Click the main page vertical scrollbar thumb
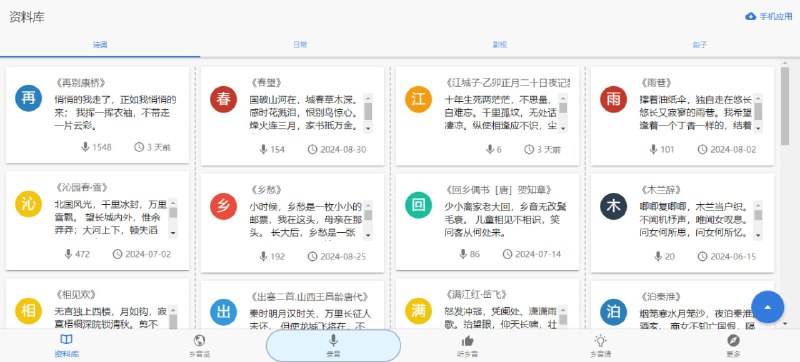The height and width of the screenshot is (362, 800). tap(785, 106)
